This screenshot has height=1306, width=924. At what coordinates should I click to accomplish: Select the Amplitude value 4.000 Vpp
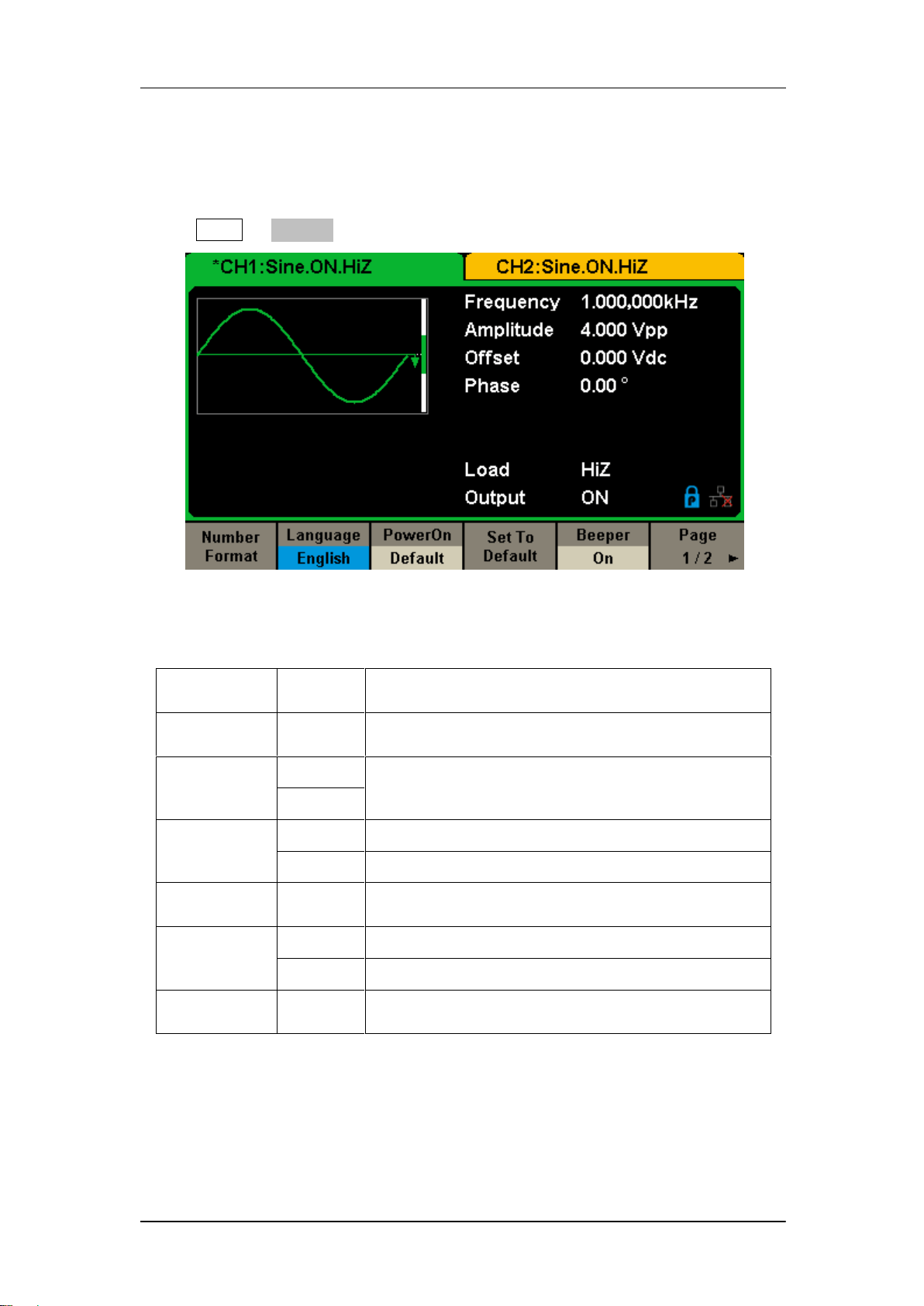tap(624, 329)
